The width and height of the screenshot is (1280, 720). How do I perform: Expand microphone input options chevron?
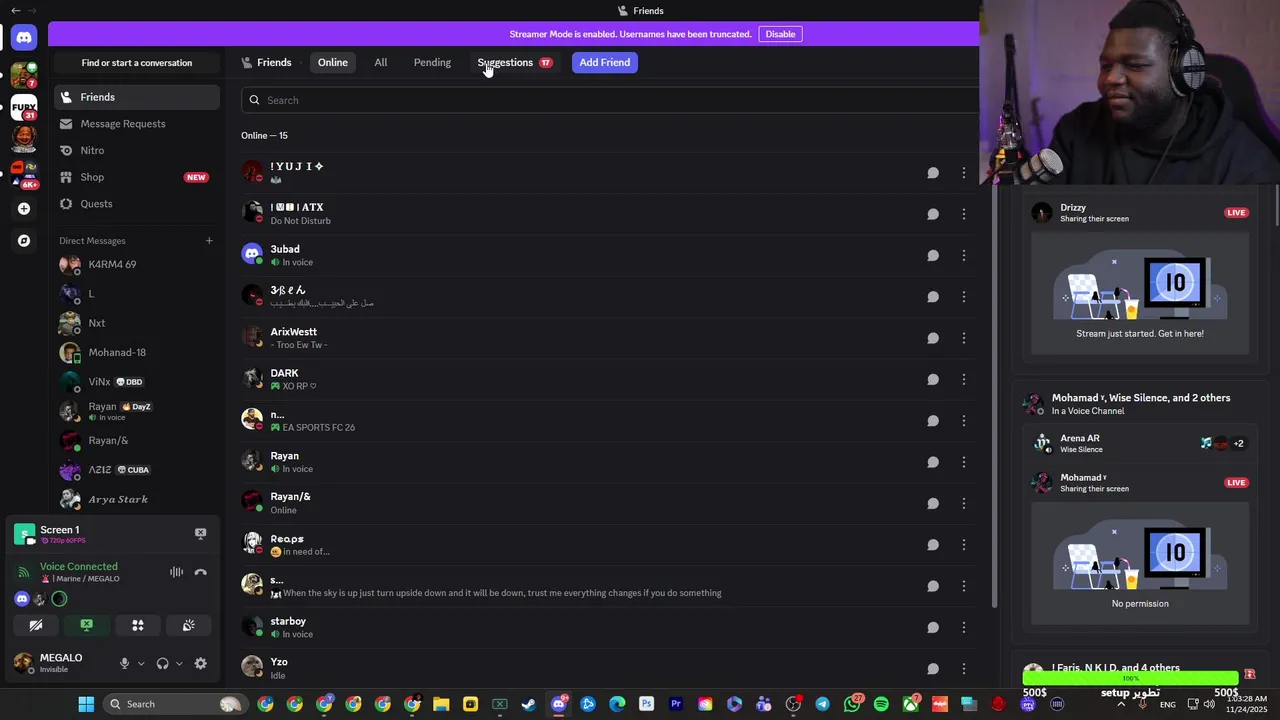pyautogui.click(x=141, y=663)
